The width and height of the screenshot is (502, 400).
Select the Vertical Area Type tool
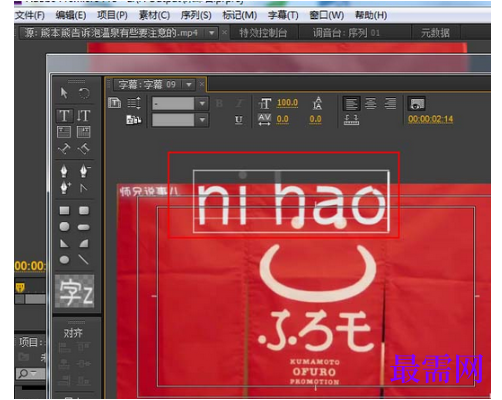[x=84, y=132]
